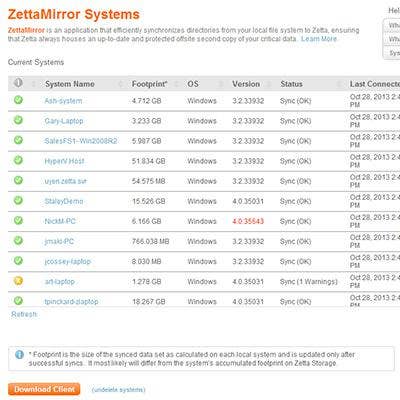400x400 pixels.
Task: Click green status icon for NickM-PC
Action: (18, 220)
